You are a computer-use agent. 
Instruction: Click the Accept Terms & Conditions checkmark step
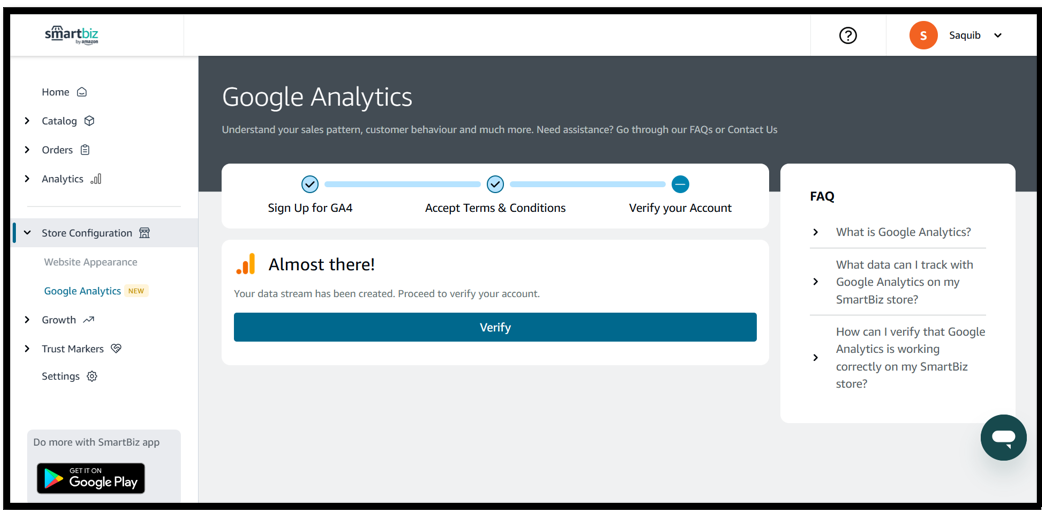[495, 184]
